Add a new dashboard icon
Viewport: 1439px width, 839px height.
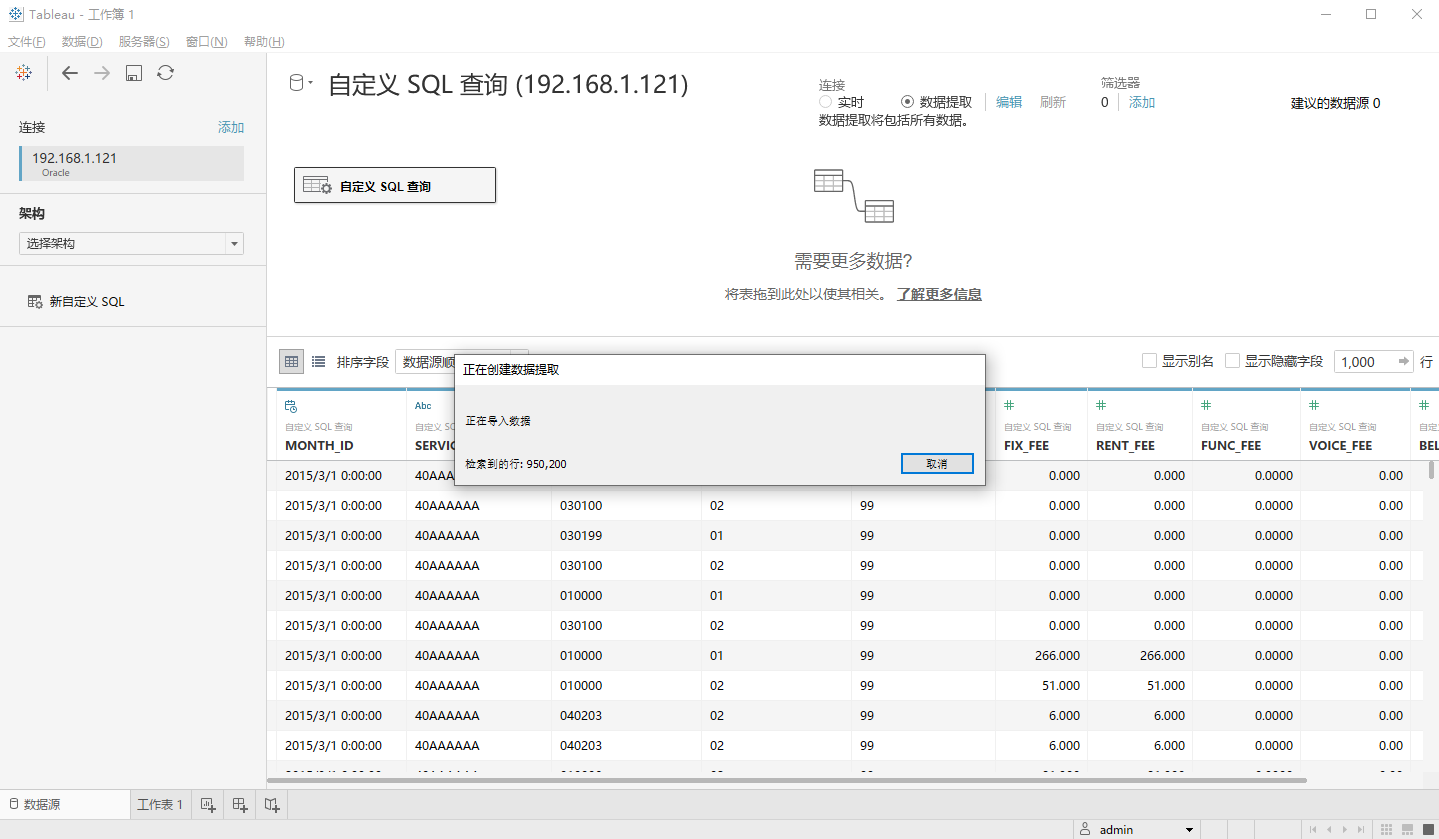pyautogui.click(x=240, y=804)
